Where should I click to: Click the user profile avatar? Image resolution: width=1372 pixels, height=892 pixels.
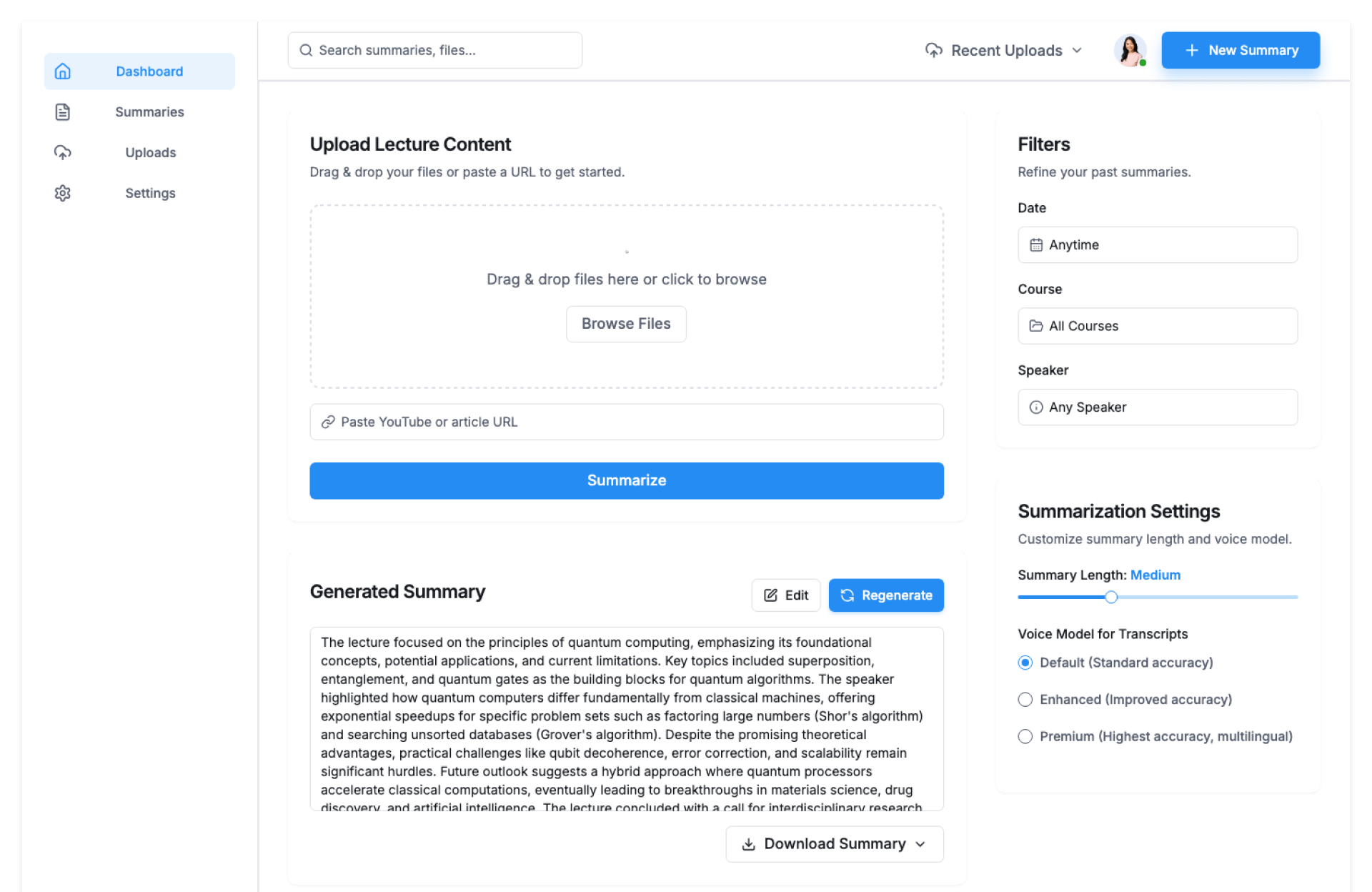pos(1130,50)
